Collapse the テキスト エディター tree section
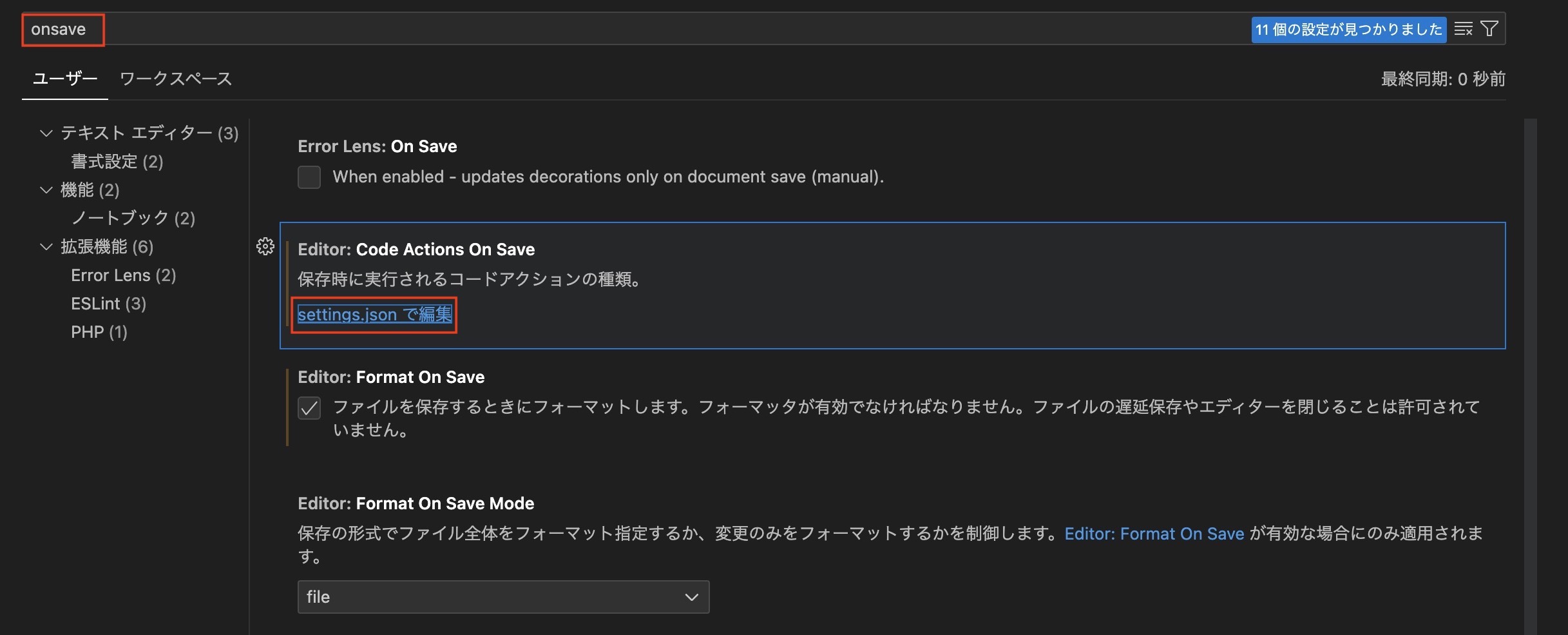Viewport: 1568px width, 635px height. 46,133
